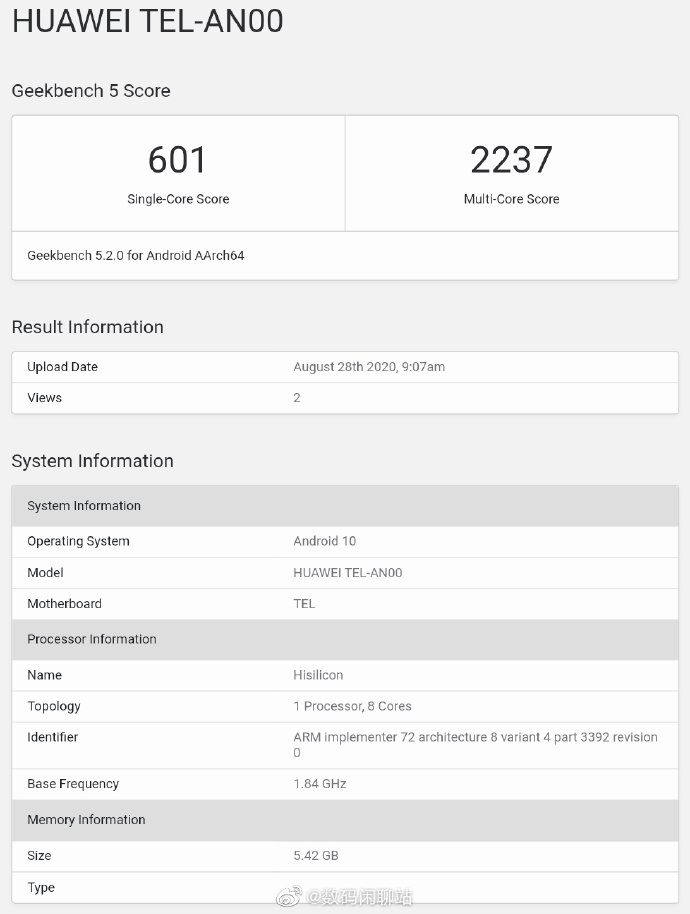This screenshot has height=914, width=690.
Task: Select the TEL motherboard value
Action: [304, 603]
